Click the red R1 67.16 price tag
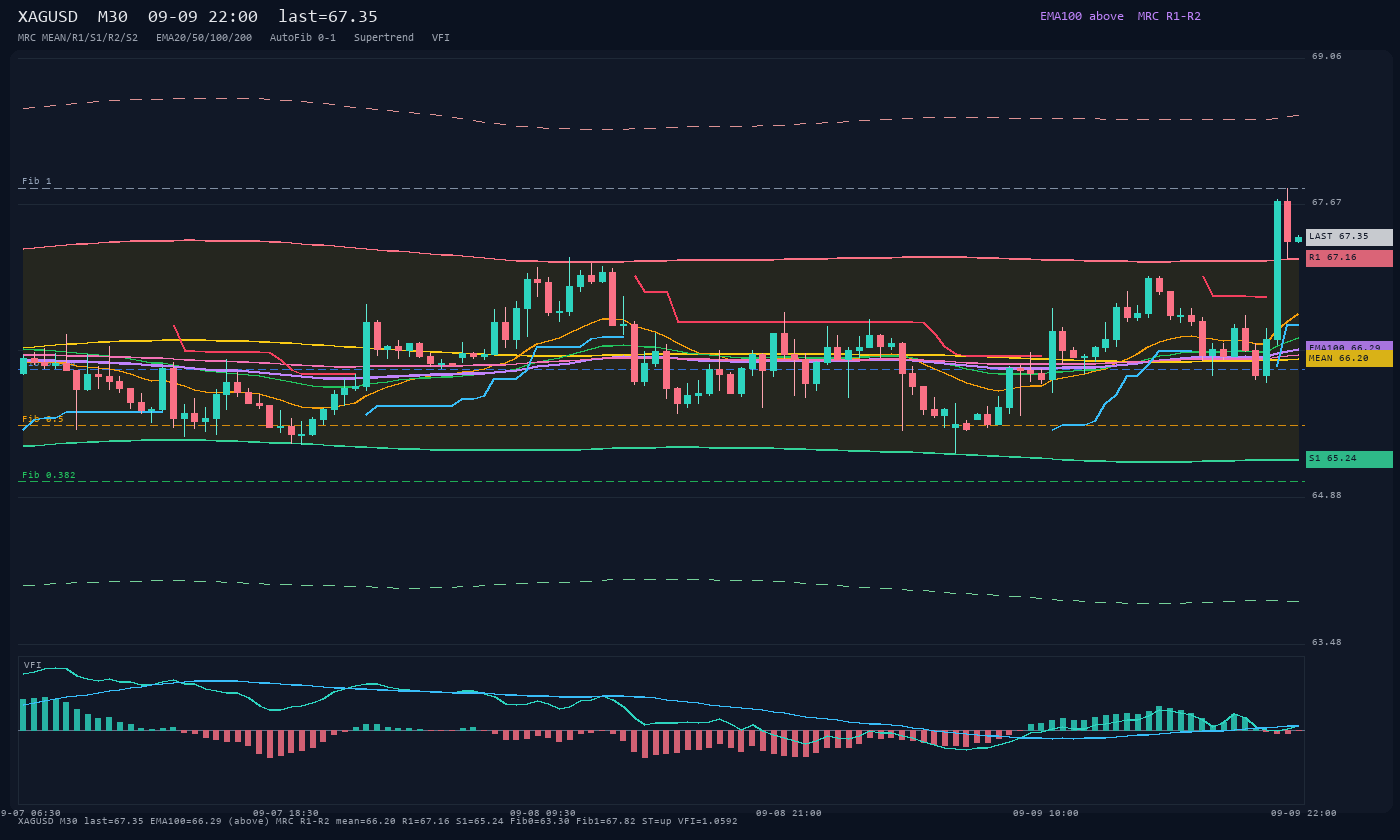 [1349, 258]
